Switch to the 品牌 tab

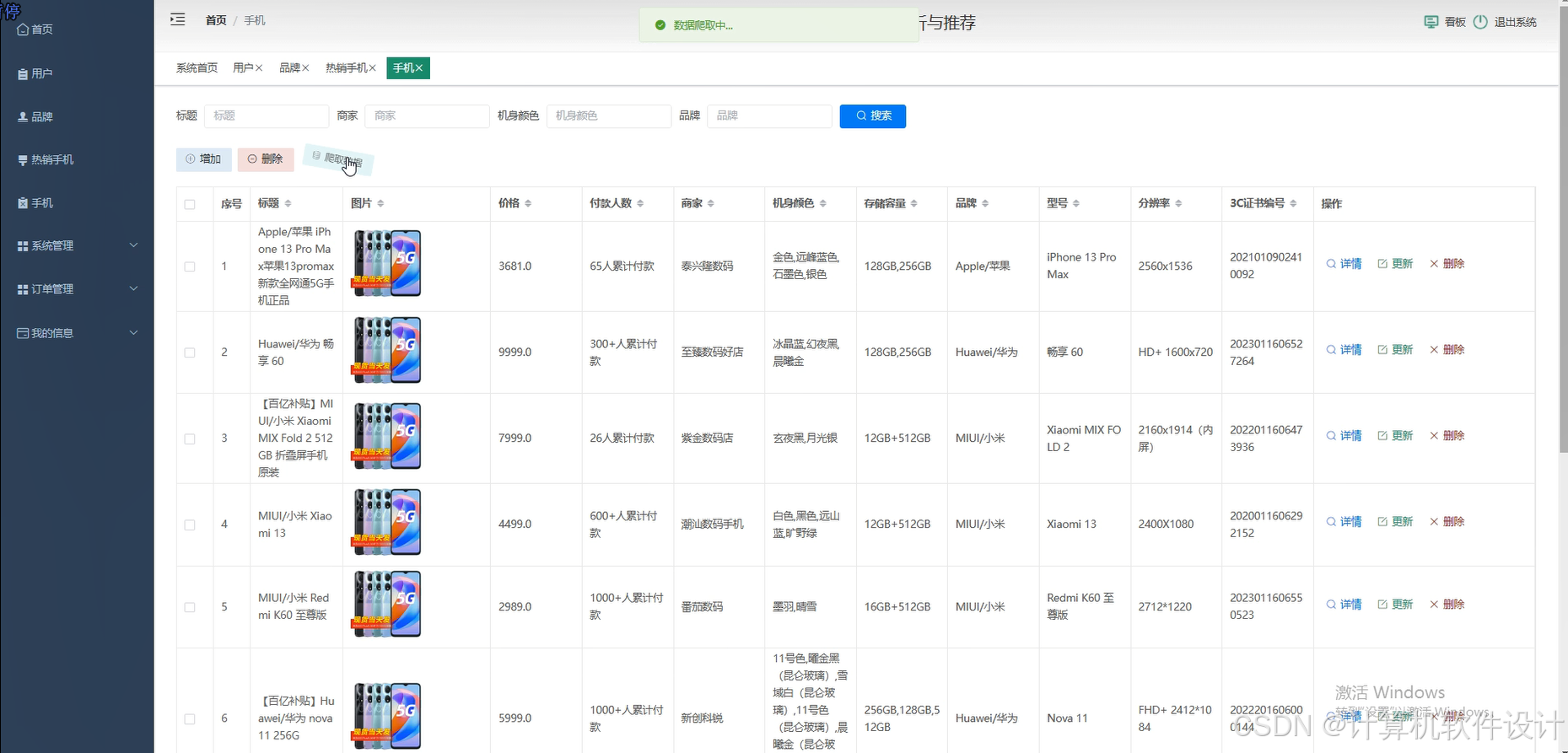(289, 68)
